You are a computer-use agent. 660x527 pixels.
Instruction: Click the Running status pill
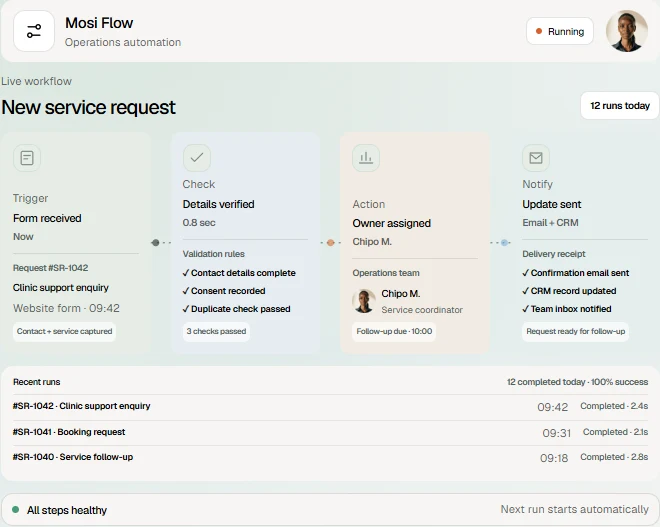tap(559, 31)
